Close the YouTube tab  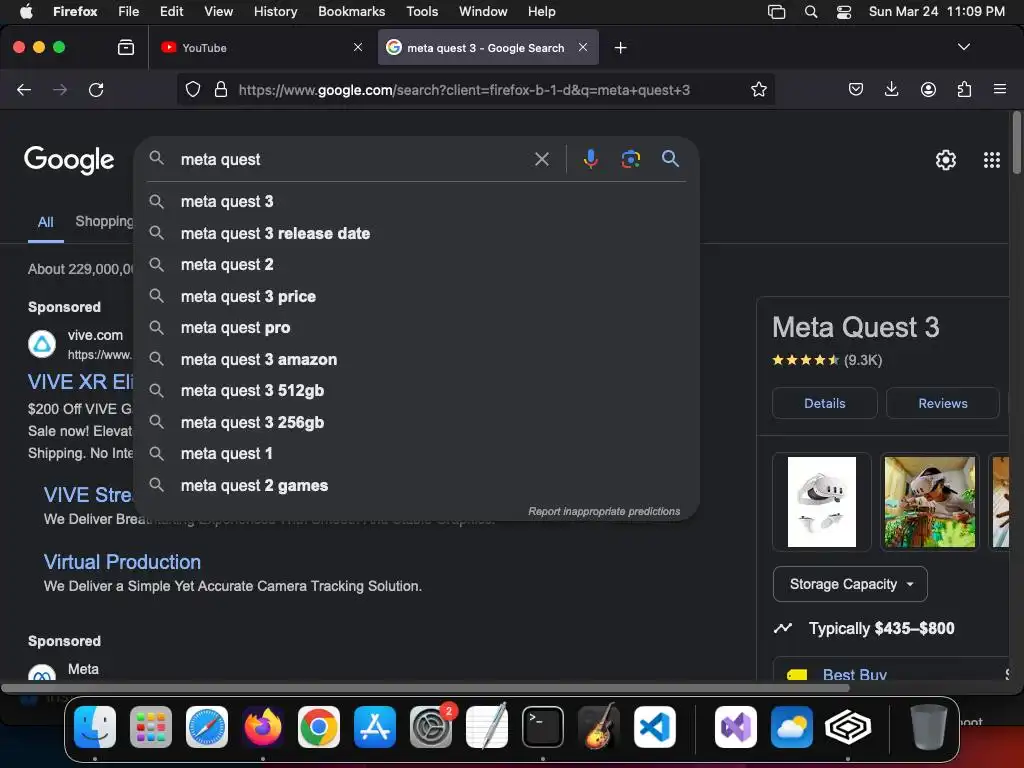tap(358, 47)
